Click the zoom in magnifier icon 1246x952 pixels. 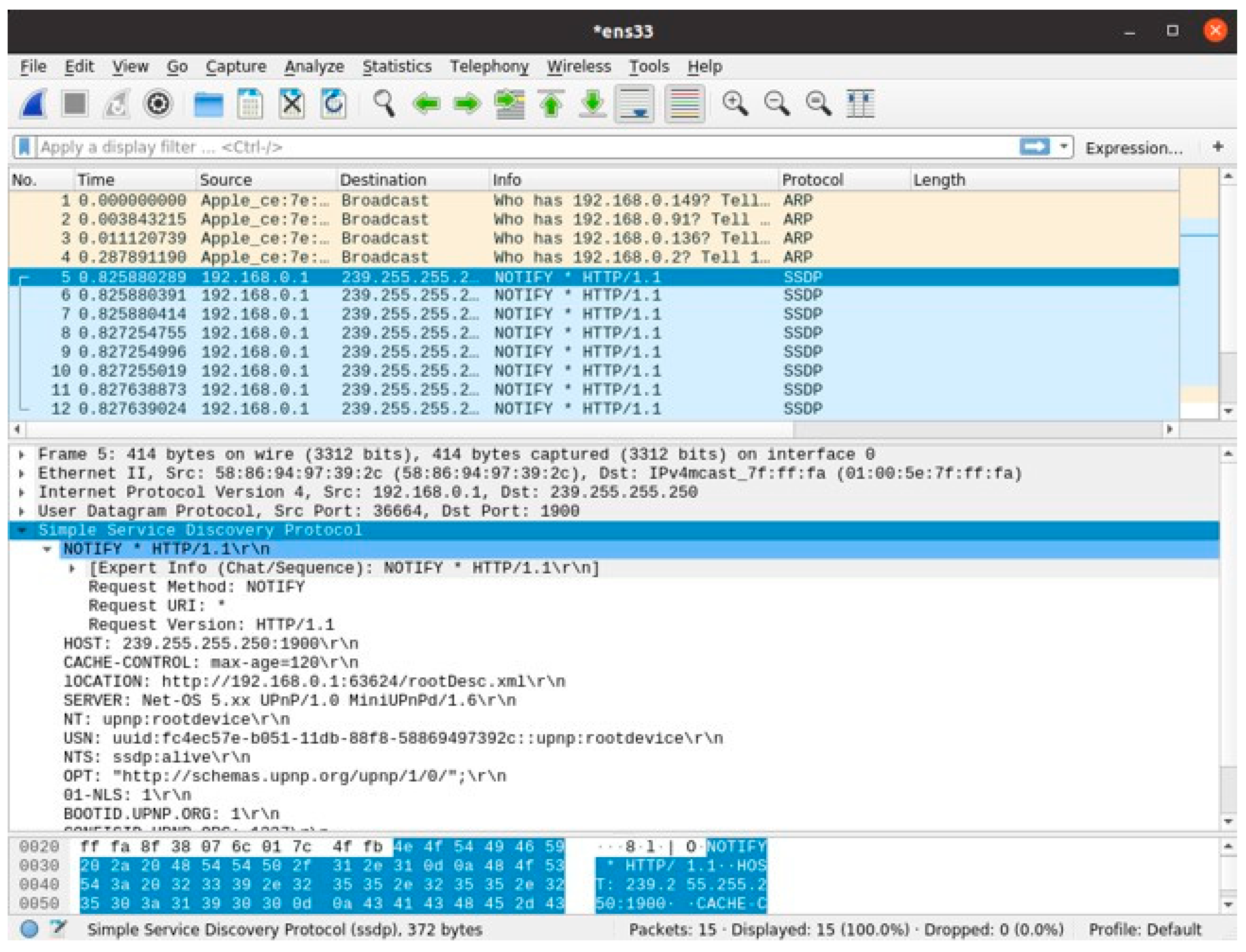tap(735, 104)
